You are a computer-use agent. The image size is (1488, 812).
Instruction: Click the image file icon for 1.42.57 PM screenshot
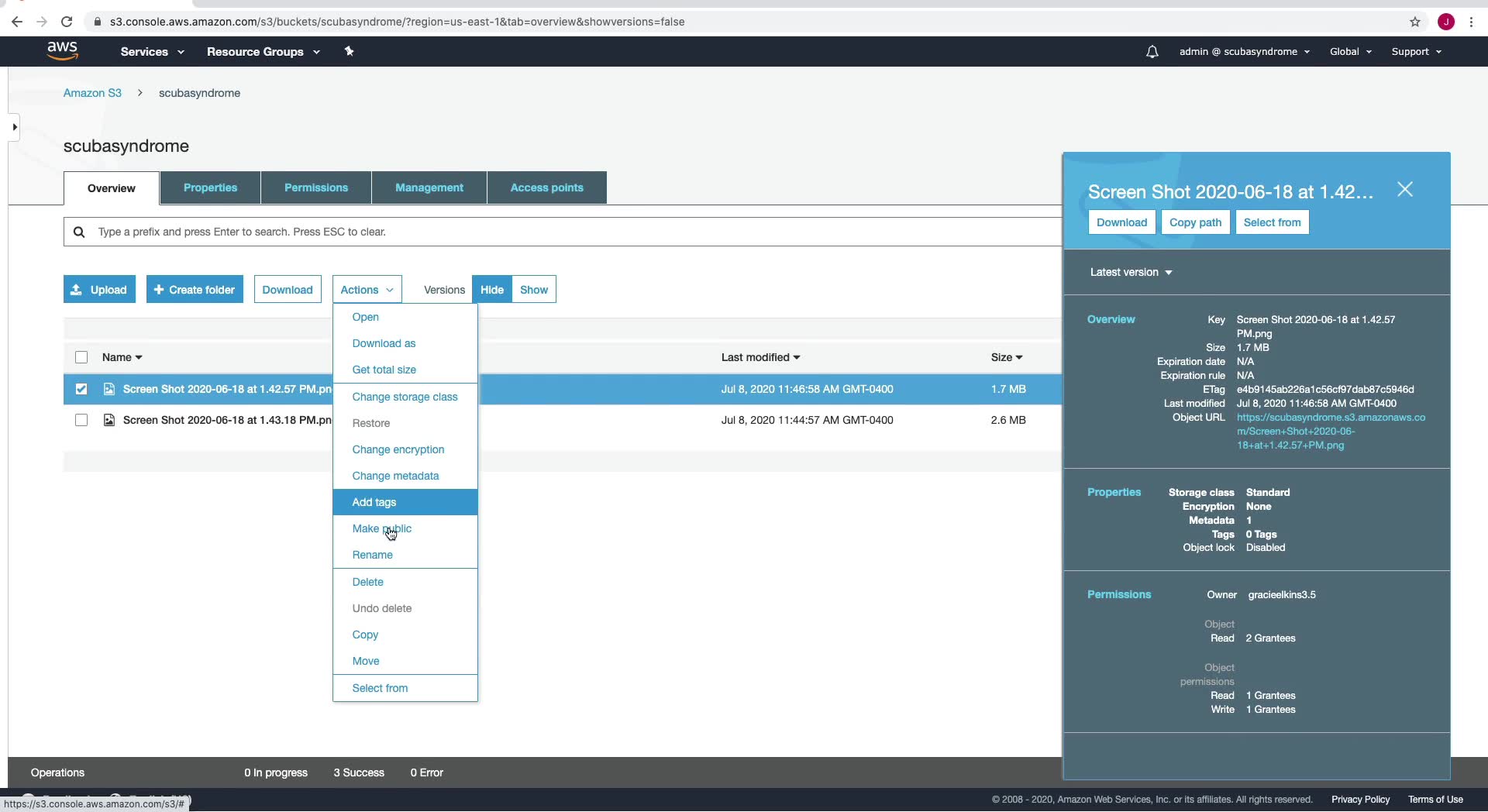[109, 389]
